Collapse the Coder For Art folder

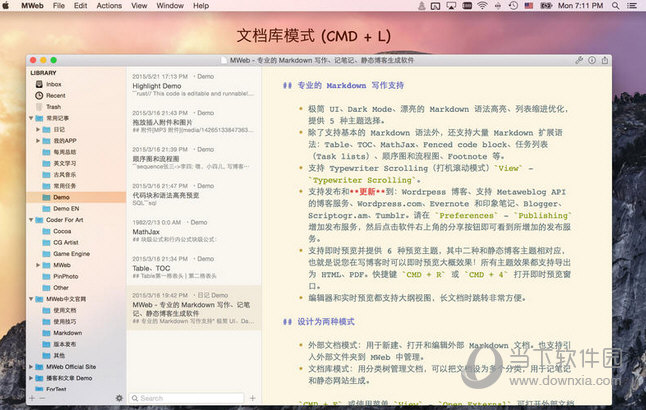31,220
